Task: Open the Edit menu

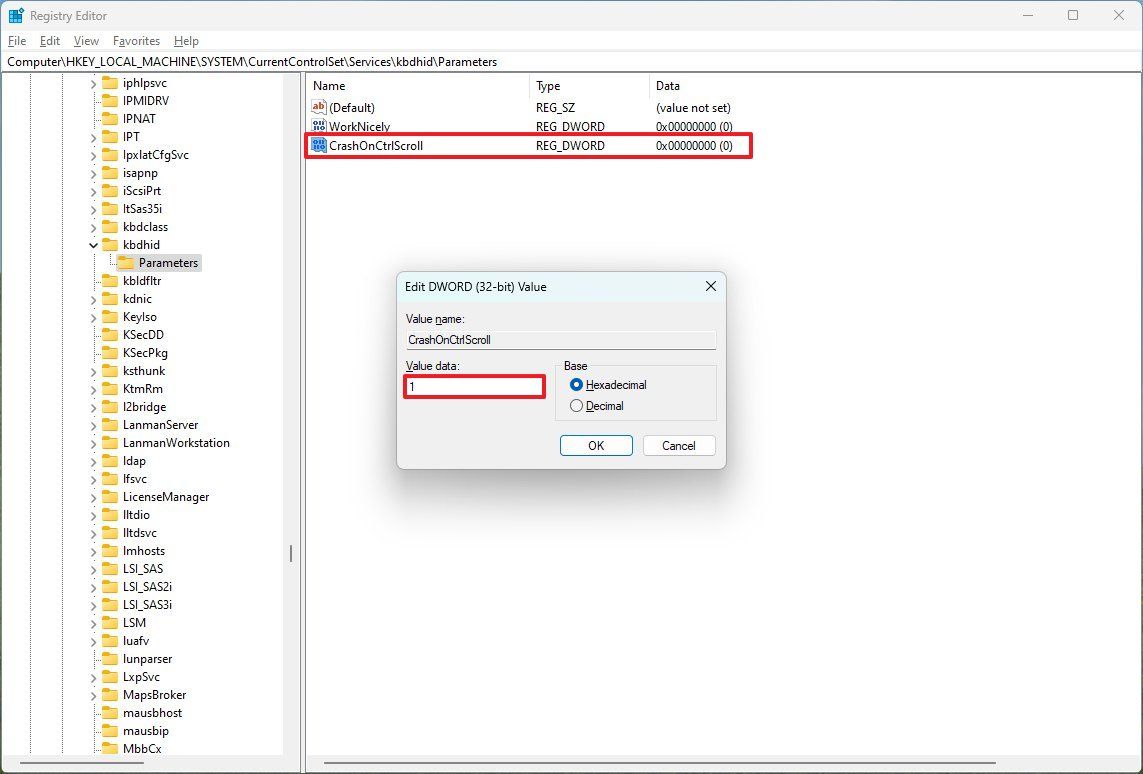Action: 50,41
